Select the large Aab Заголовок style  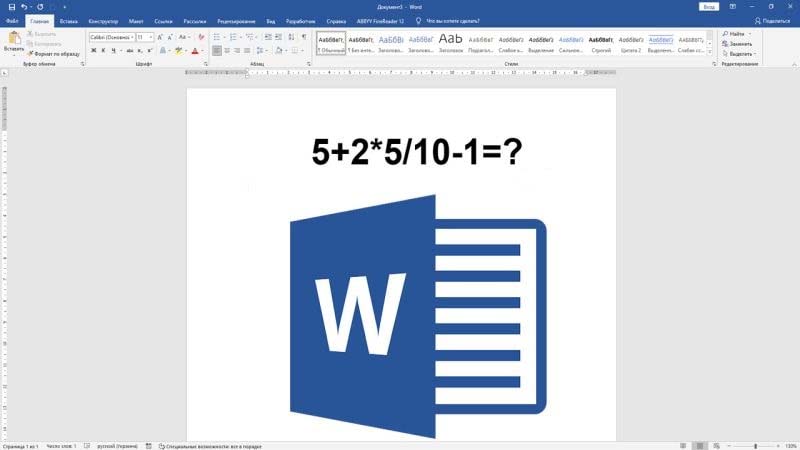point(451,43)
